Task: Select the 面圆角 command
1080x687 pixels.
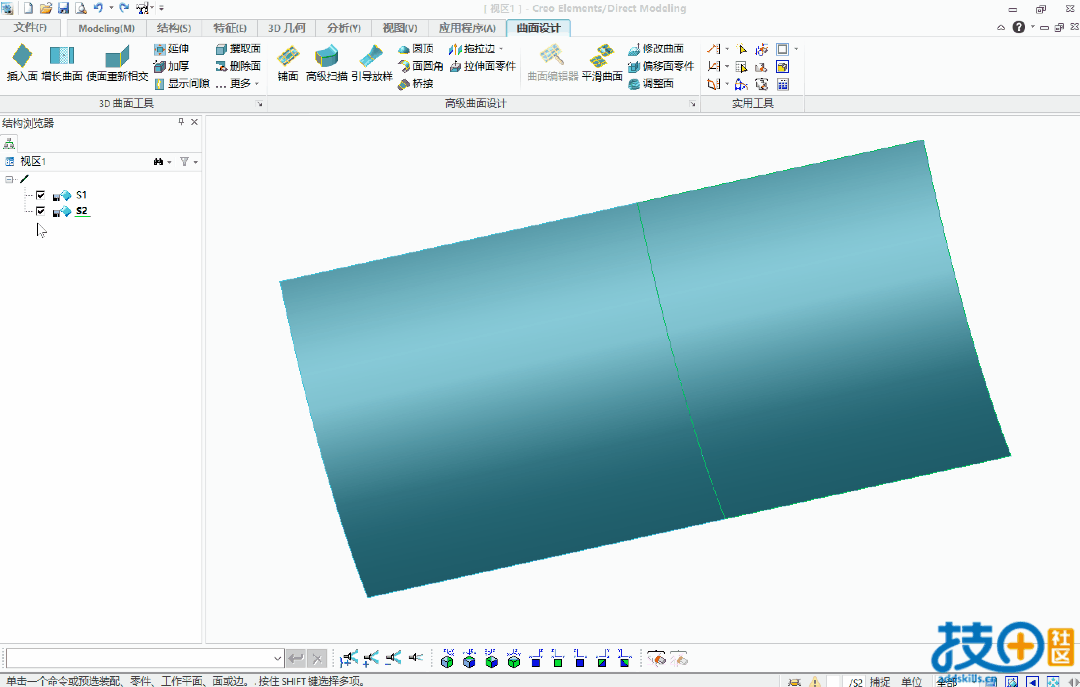Action: (x=421, y=66)
